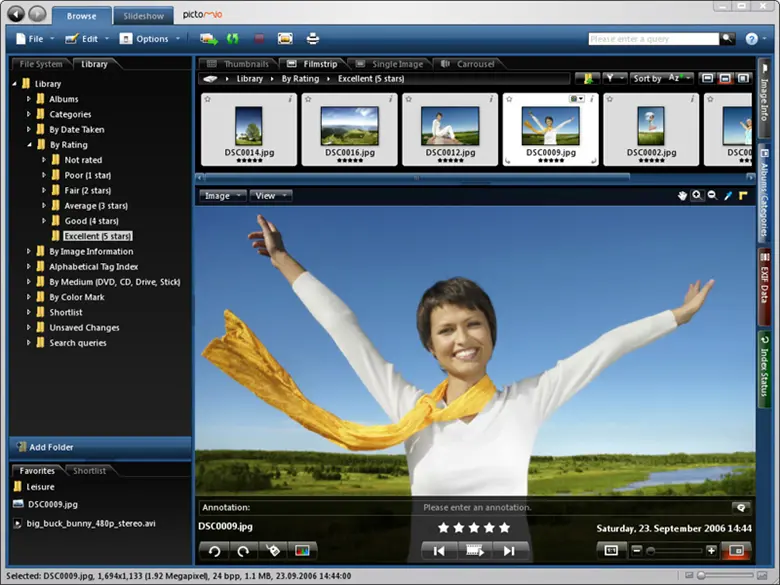
Task: Click the fifth rating star under image
Action: [504, 528]
